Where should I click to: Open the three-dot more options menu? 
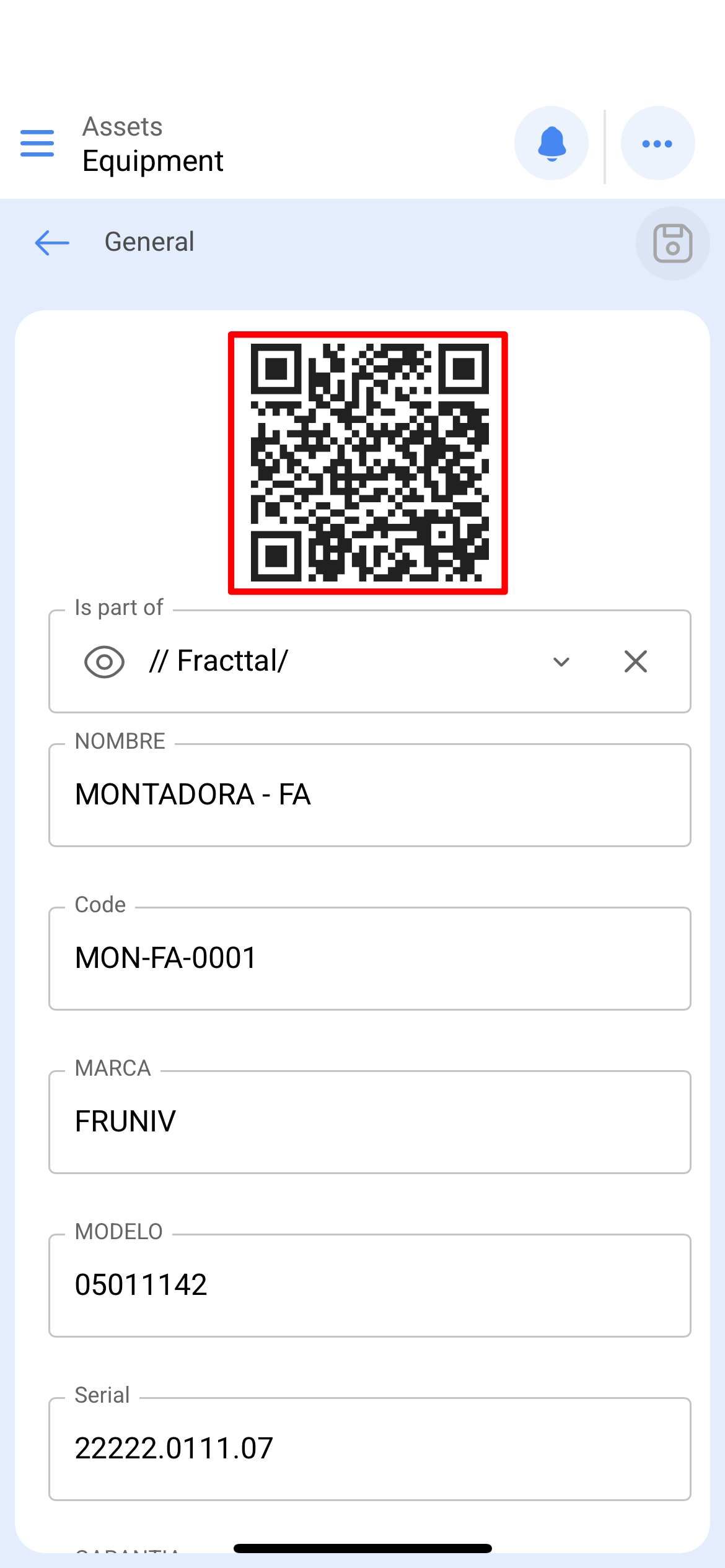(657, 143)
